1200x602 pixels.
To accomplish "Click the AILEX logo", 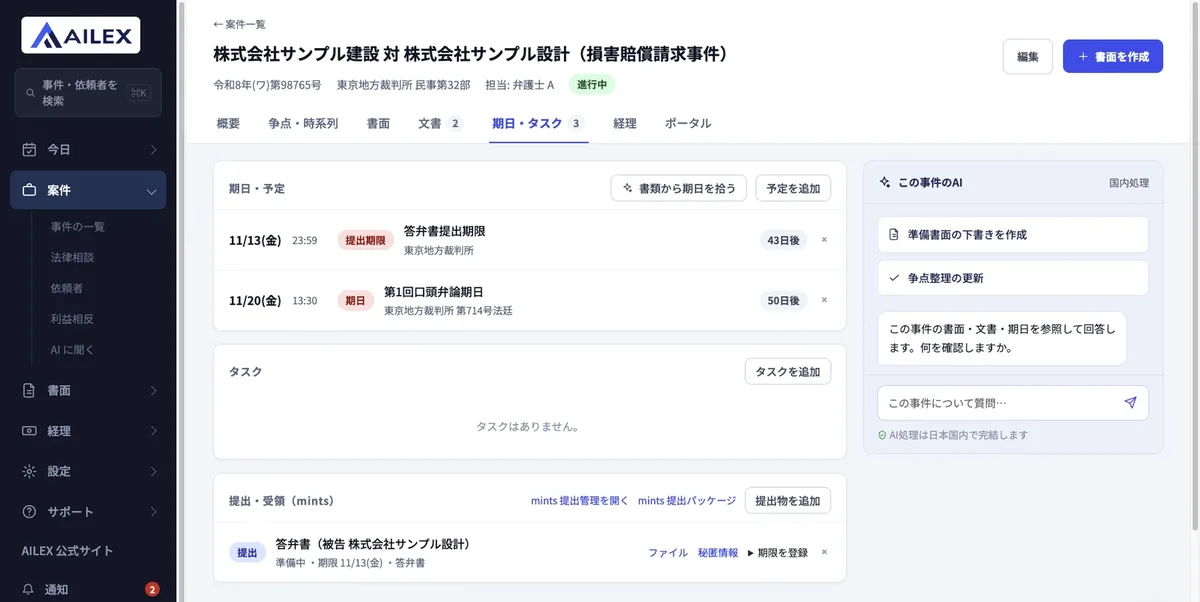I will pyautogui.click(x=81, y=35).
